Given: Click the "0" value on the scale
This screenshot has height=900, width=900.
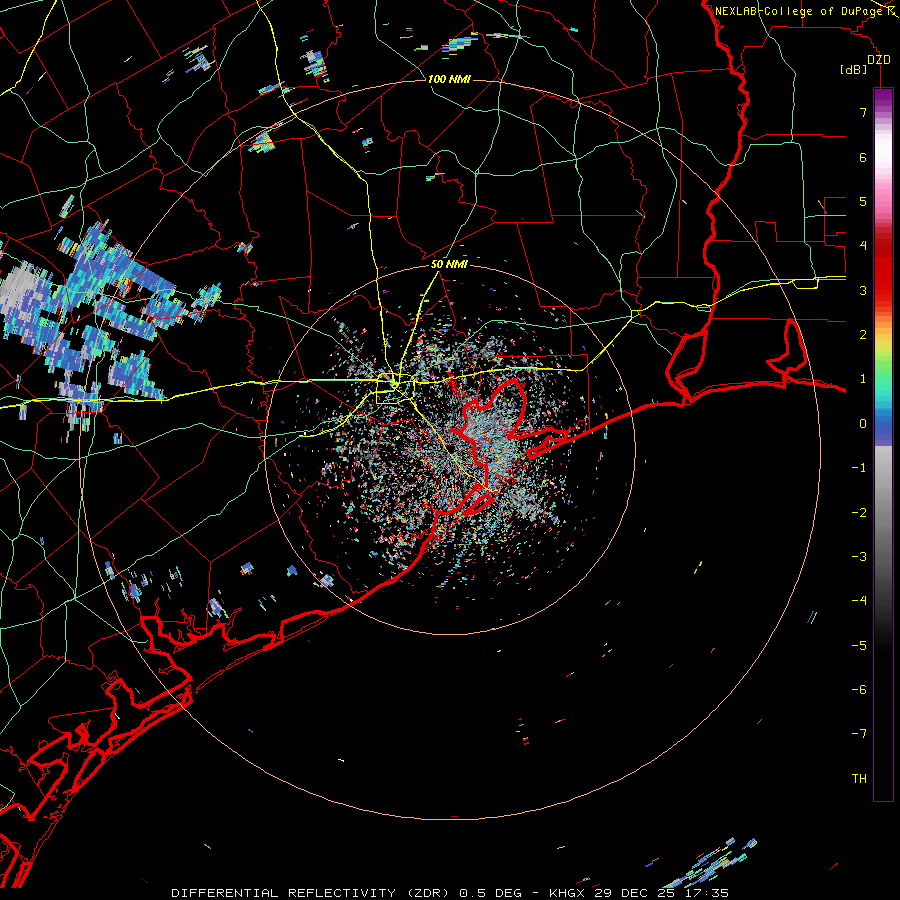Looking at the screenshot, I should point(863,424).
